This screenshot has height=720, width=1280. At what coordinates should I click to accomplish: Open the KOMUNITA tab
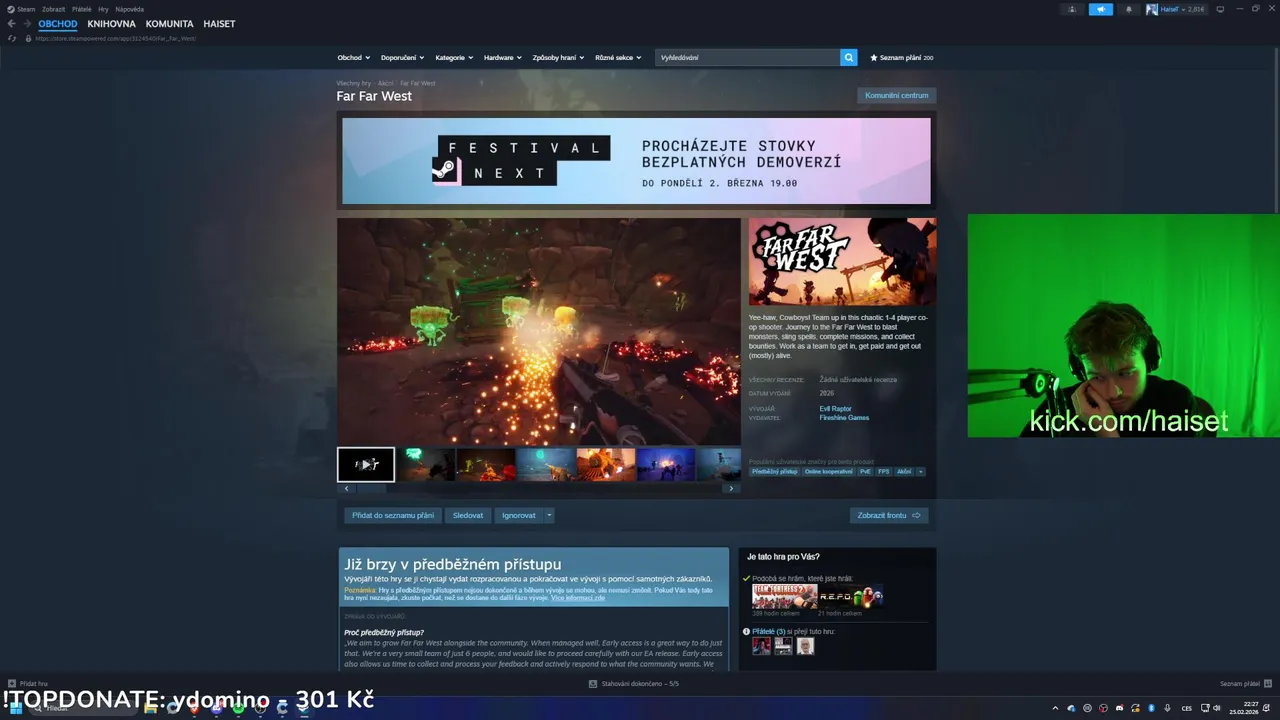[x=169, y=24]
